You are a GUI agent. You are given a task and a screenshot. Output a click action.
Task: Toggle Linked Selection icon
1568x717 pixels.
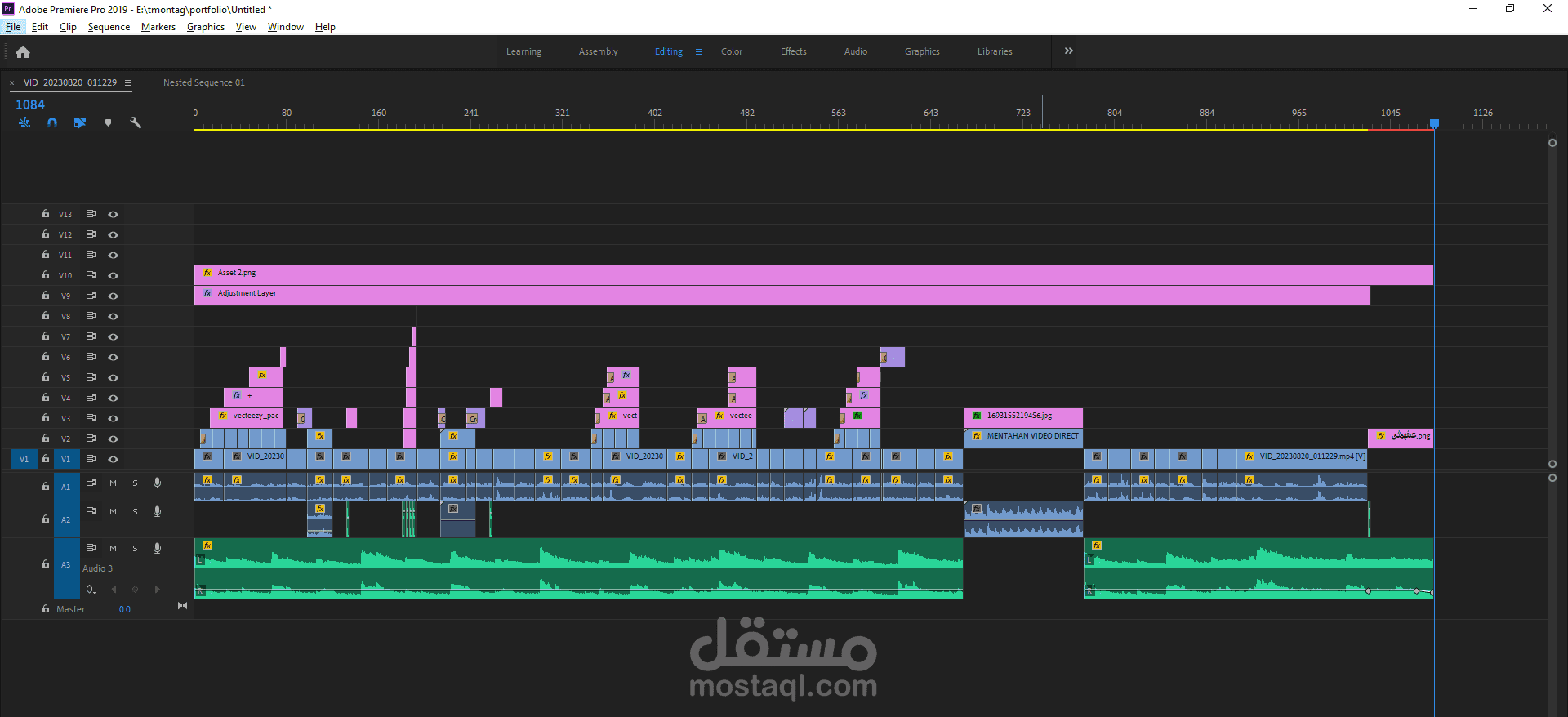(80, 122)
